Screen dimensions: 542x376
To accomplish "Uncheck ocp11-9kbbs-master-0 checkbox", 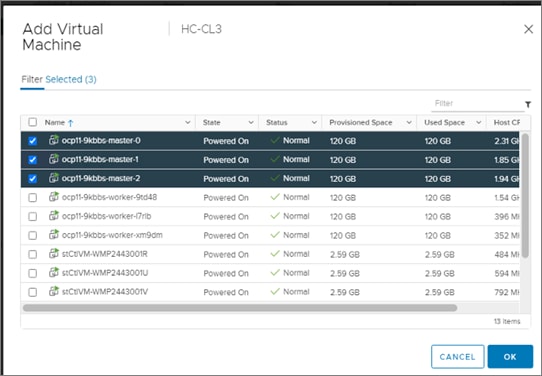I will coord(32,141).
